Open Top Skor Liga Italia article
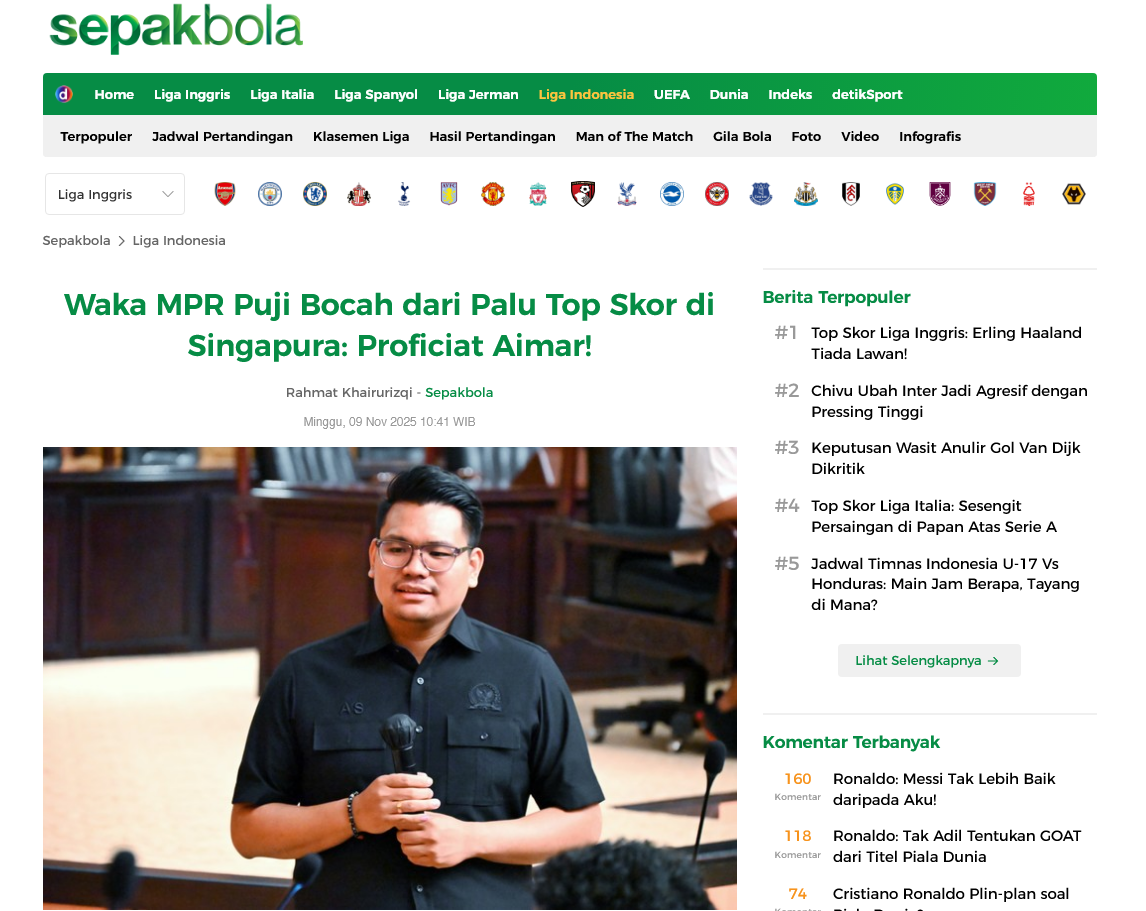 pos(933,516)
